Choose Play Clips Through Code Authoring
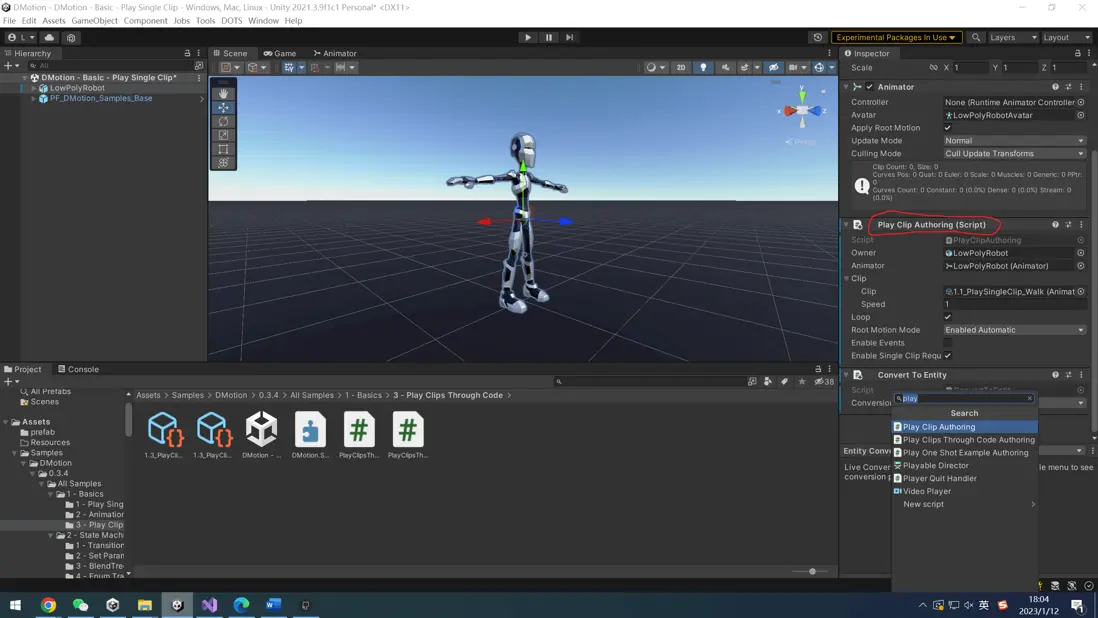This screenshot has width=1098, height=618. (968, 440)
